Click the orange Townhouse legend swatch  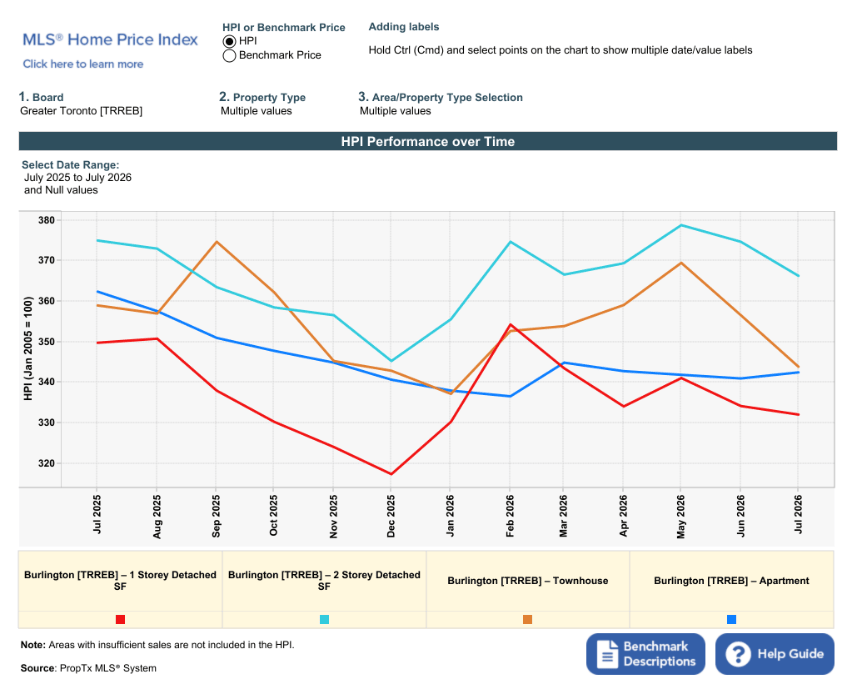[527, 619]
